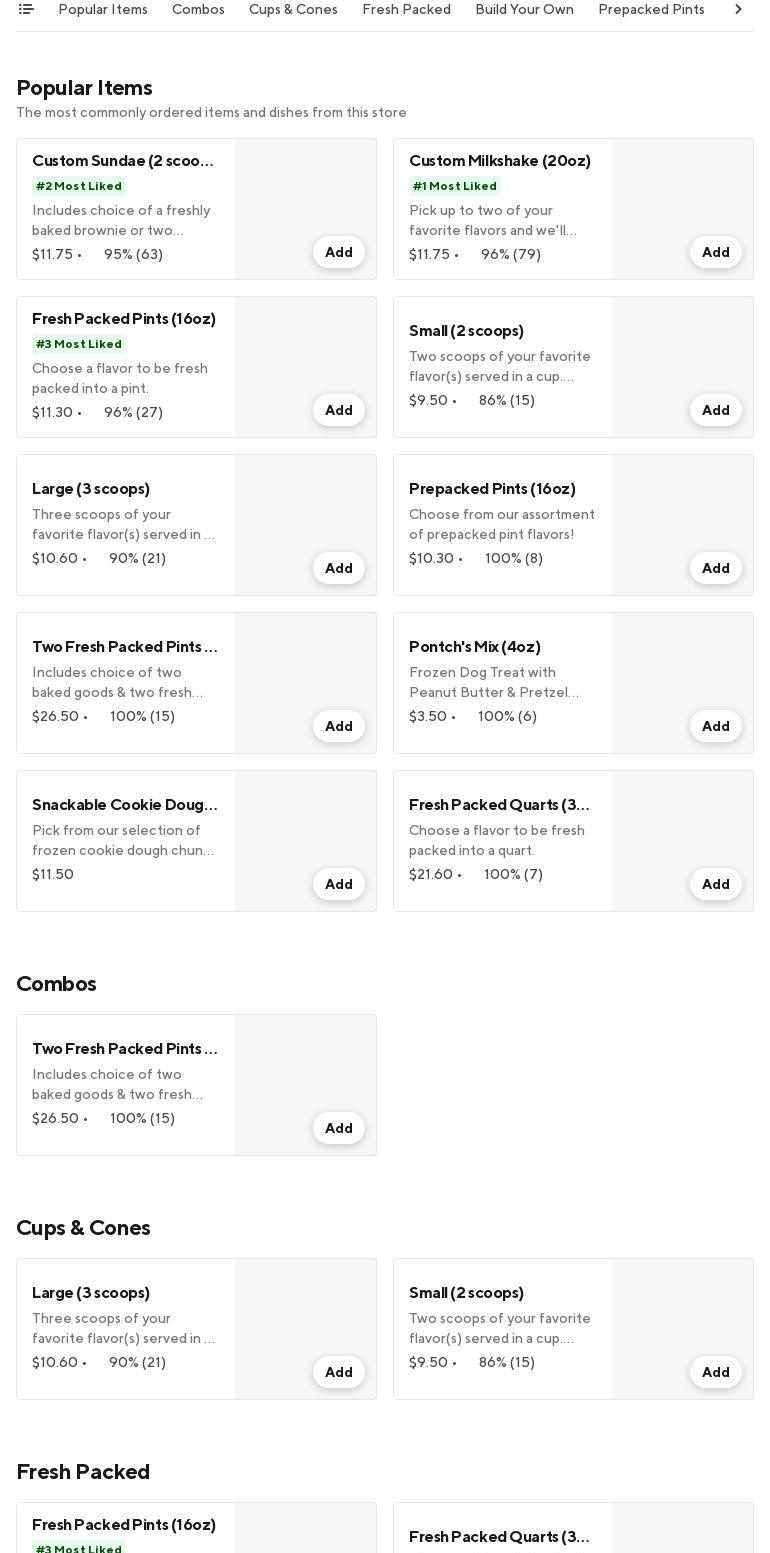
Task: Add Large (3 scoops) under Cups & Cones
Action: point(339,1373)
